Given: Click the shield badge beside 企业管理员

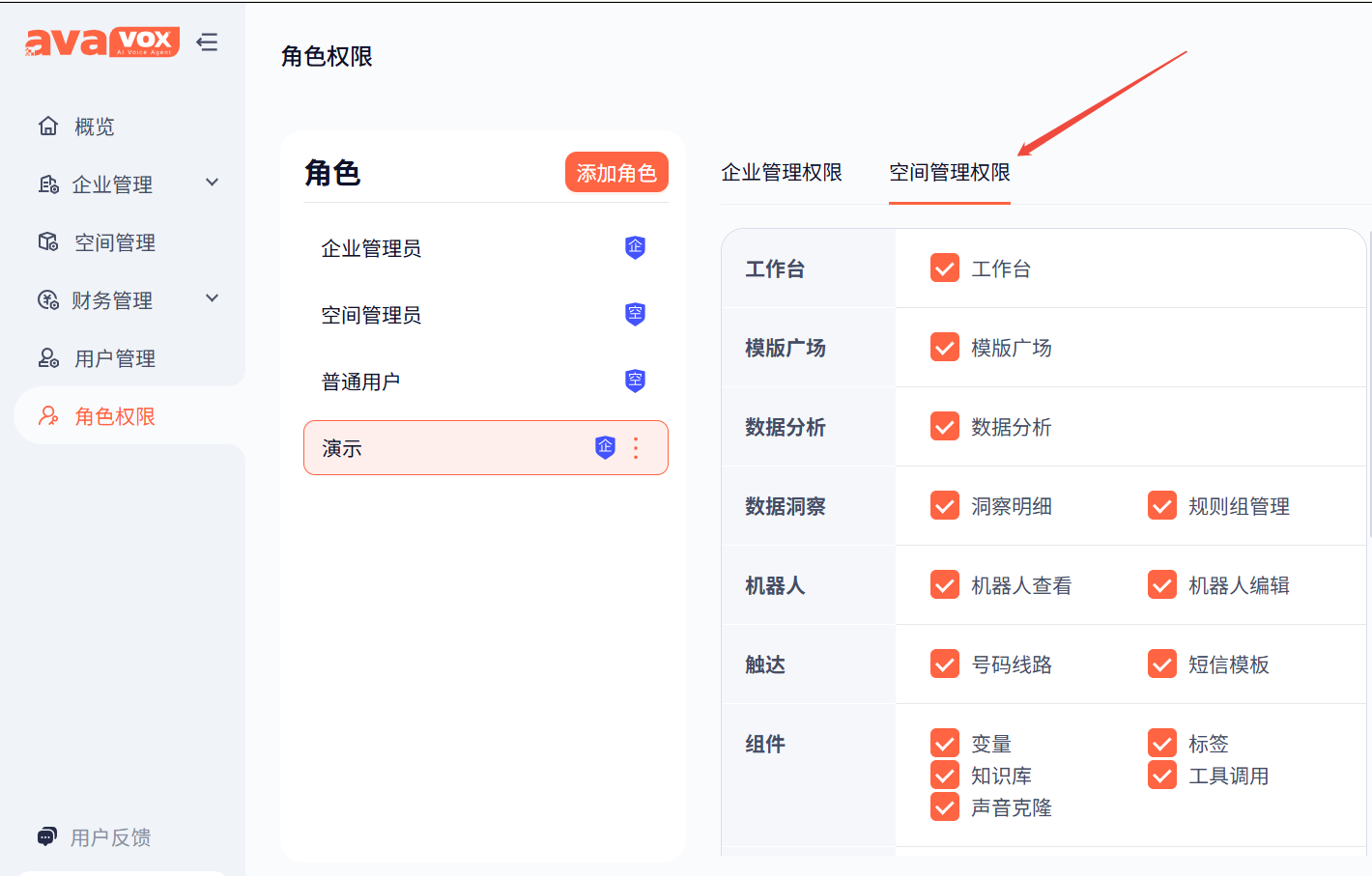Looking at the screenshot, I should (635, 247).
